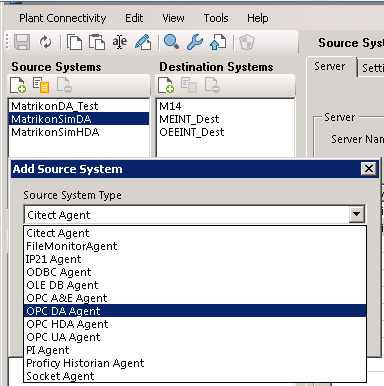Click the Copy icon in the toolbar
This screenshot has width=384, height=386.
click(74, 42)
